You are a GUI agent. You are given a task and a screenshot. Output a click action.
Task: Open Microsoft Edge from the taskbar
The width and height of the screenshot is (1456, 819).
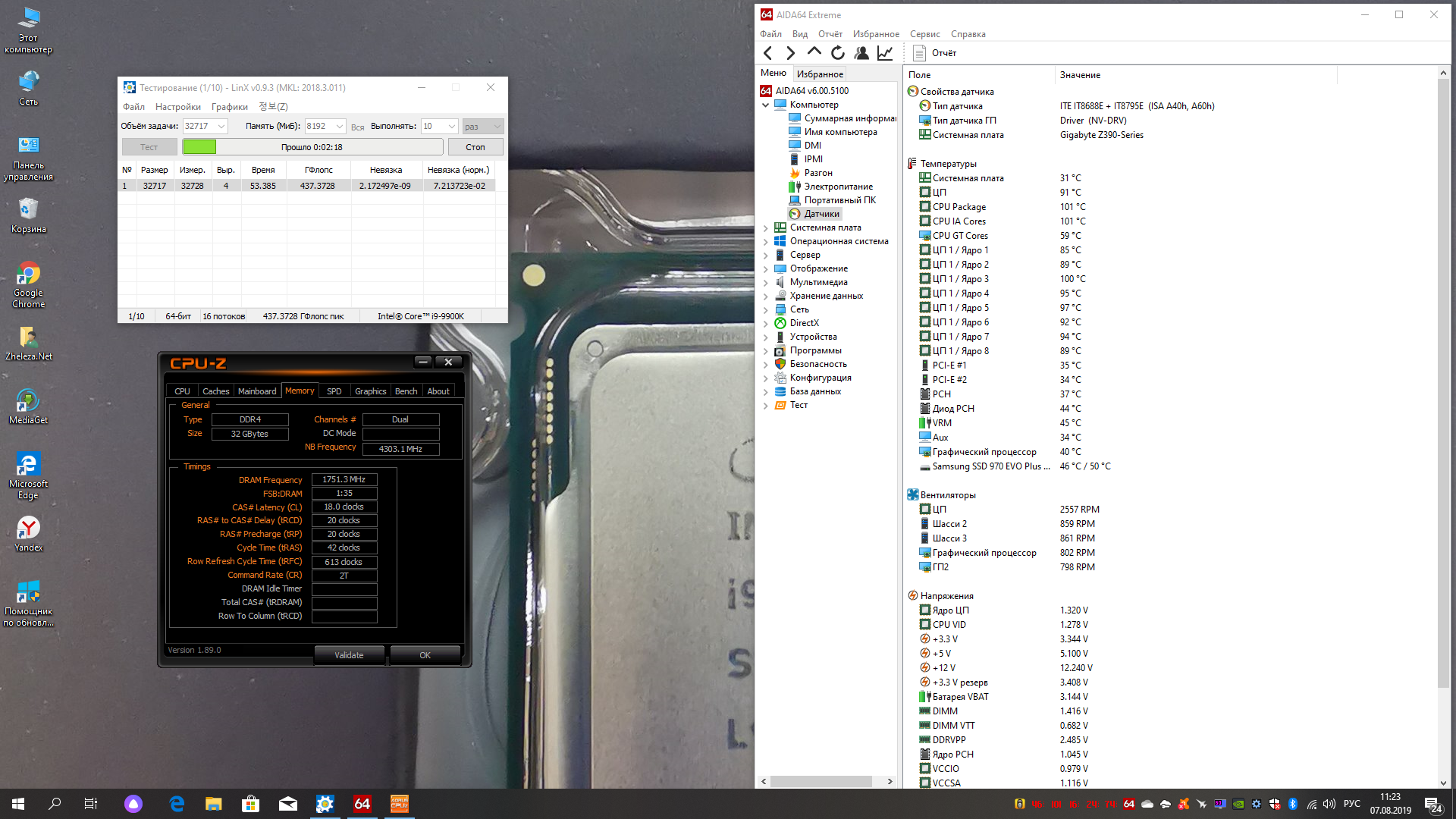[177, 804]
